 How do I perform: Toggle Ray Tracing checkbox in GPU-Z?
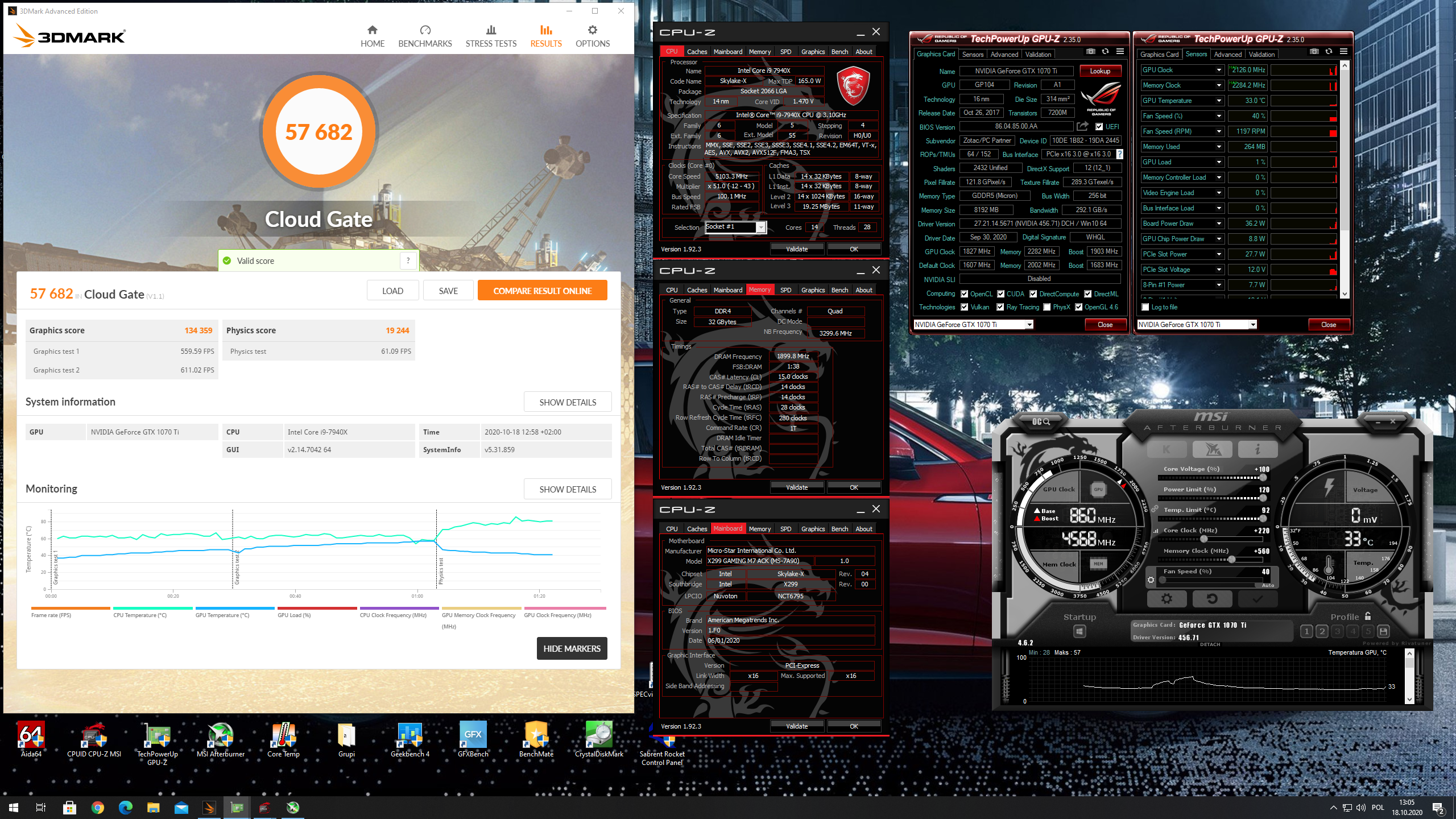(x=1000, y=307)
